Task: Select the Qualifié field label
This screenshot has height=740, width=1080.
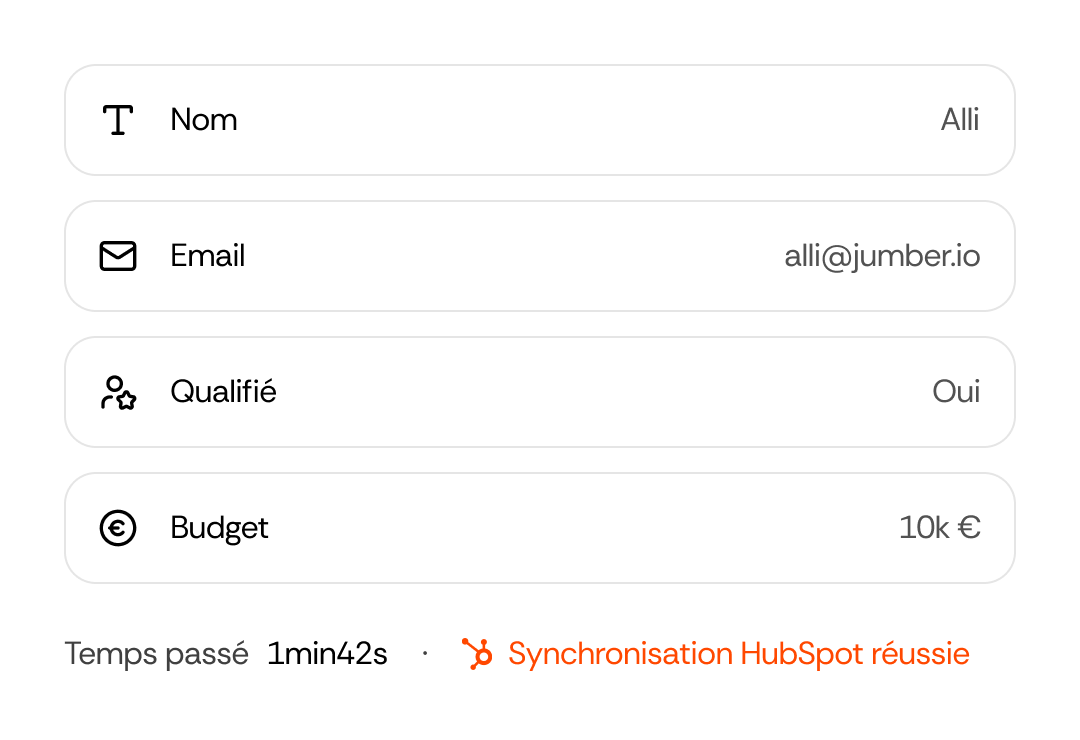Action: click(x=223, y=392)
